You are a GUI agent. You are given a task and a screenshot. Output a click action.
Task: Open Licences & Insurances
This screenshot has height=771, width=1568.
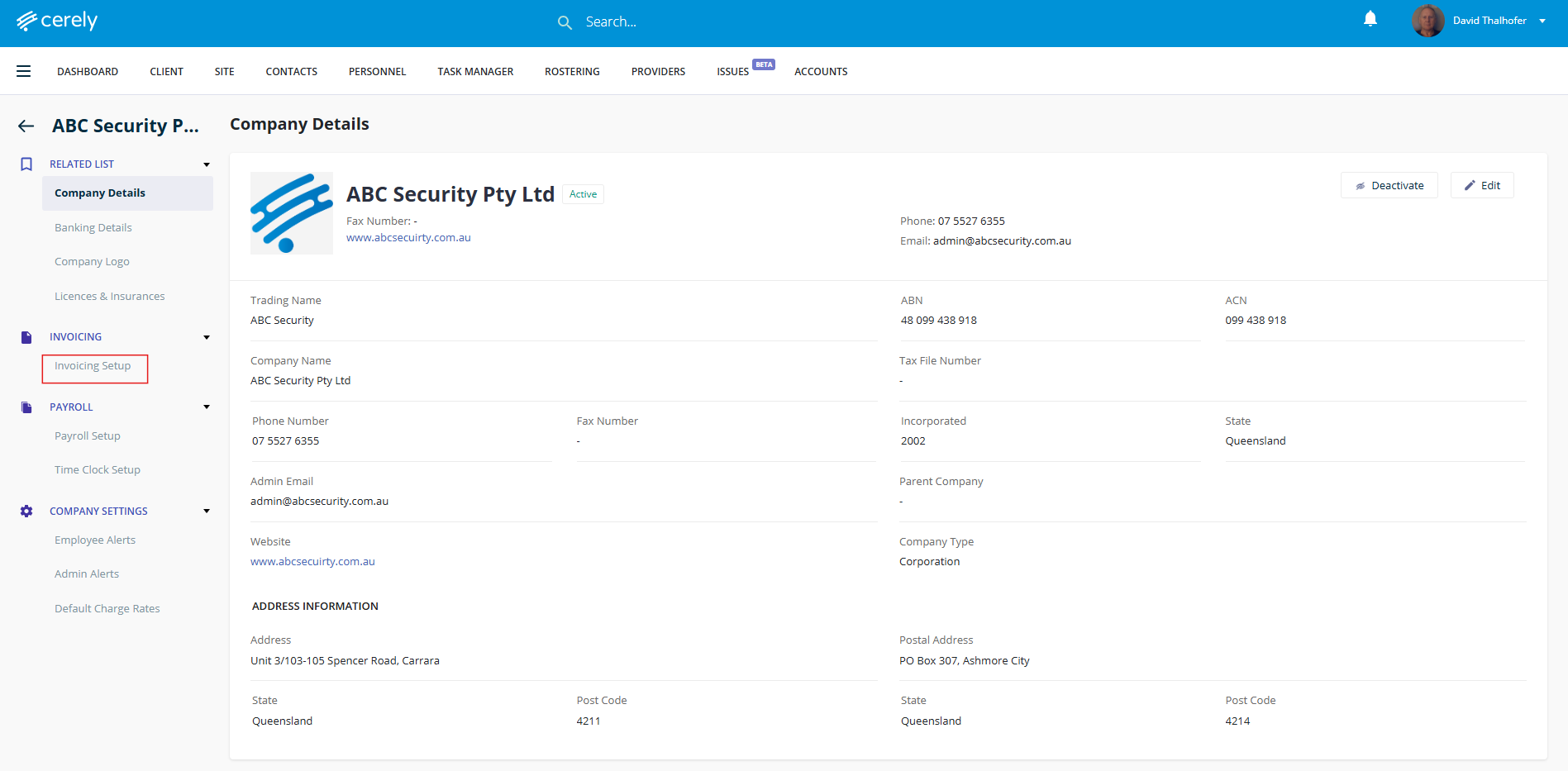click(110, 297)
